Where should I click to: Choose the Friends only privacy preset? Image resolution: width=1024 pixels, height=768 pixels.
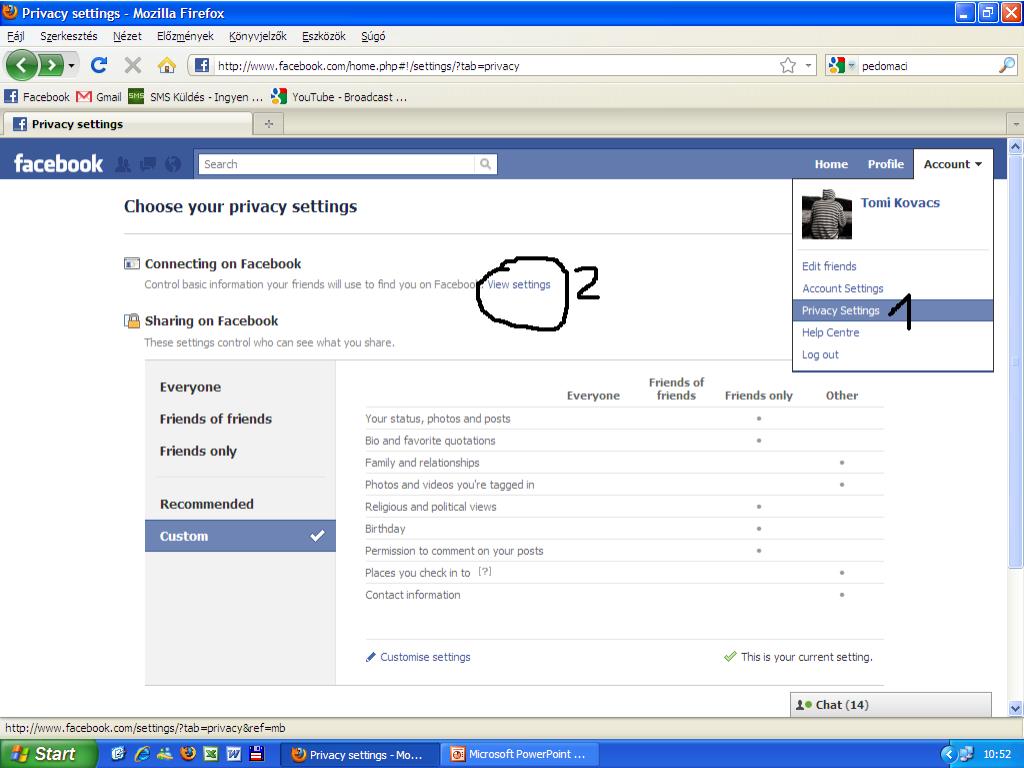click(198, 451)
